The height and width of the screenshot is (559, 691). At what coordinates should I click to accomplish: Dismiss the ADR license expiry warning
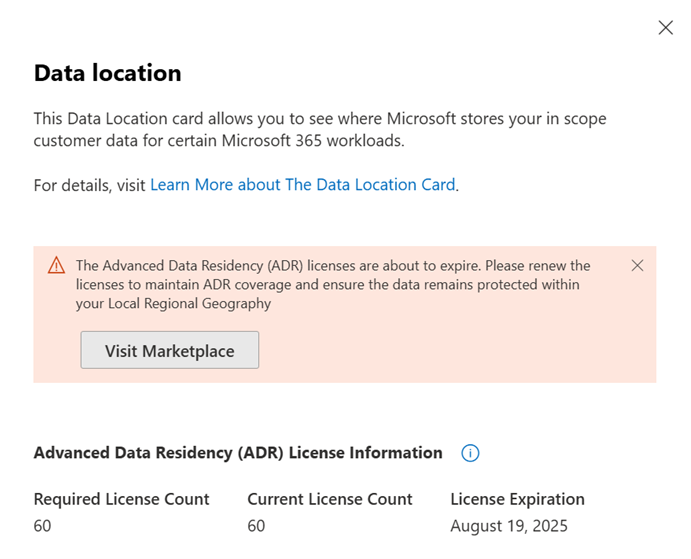click(x=638, y=265)
